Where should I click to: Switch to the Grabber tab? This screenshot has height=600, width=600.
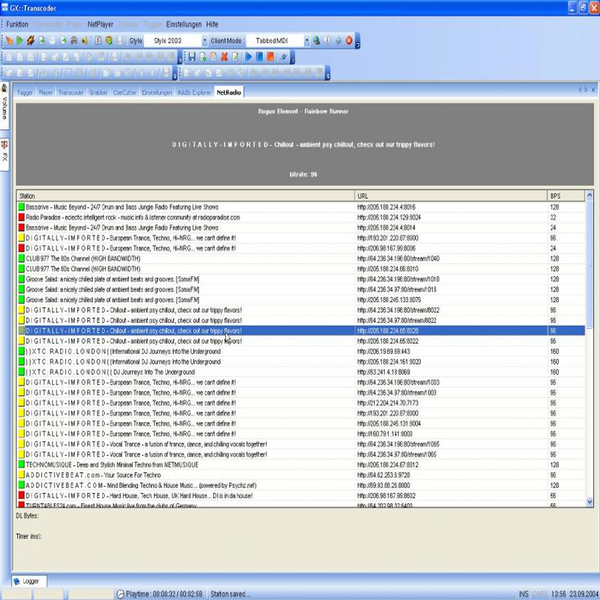(98, 93)
